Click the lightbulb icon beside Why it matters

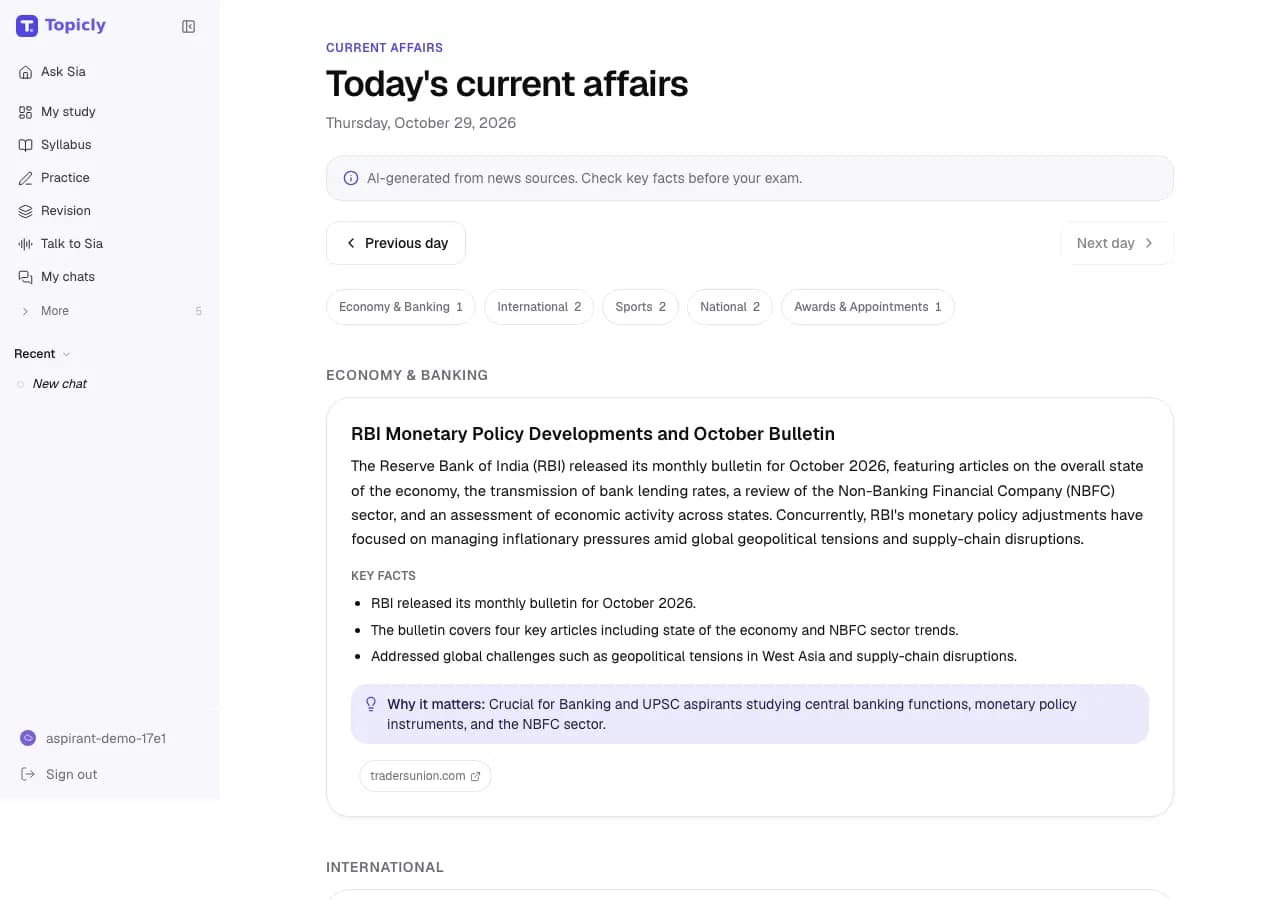371,704
